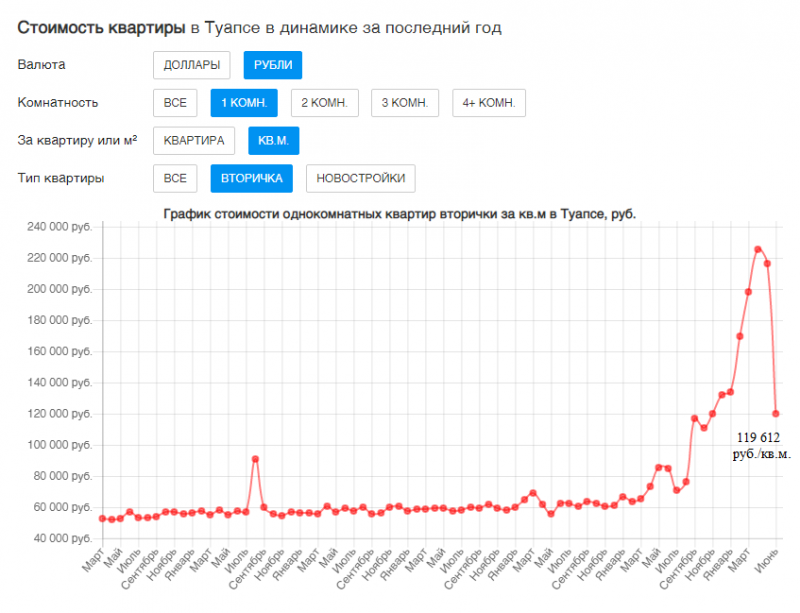Choose the 4+ КОМН. filter
The width and height of the screenshot is (800, 613).
click(489, 102)
